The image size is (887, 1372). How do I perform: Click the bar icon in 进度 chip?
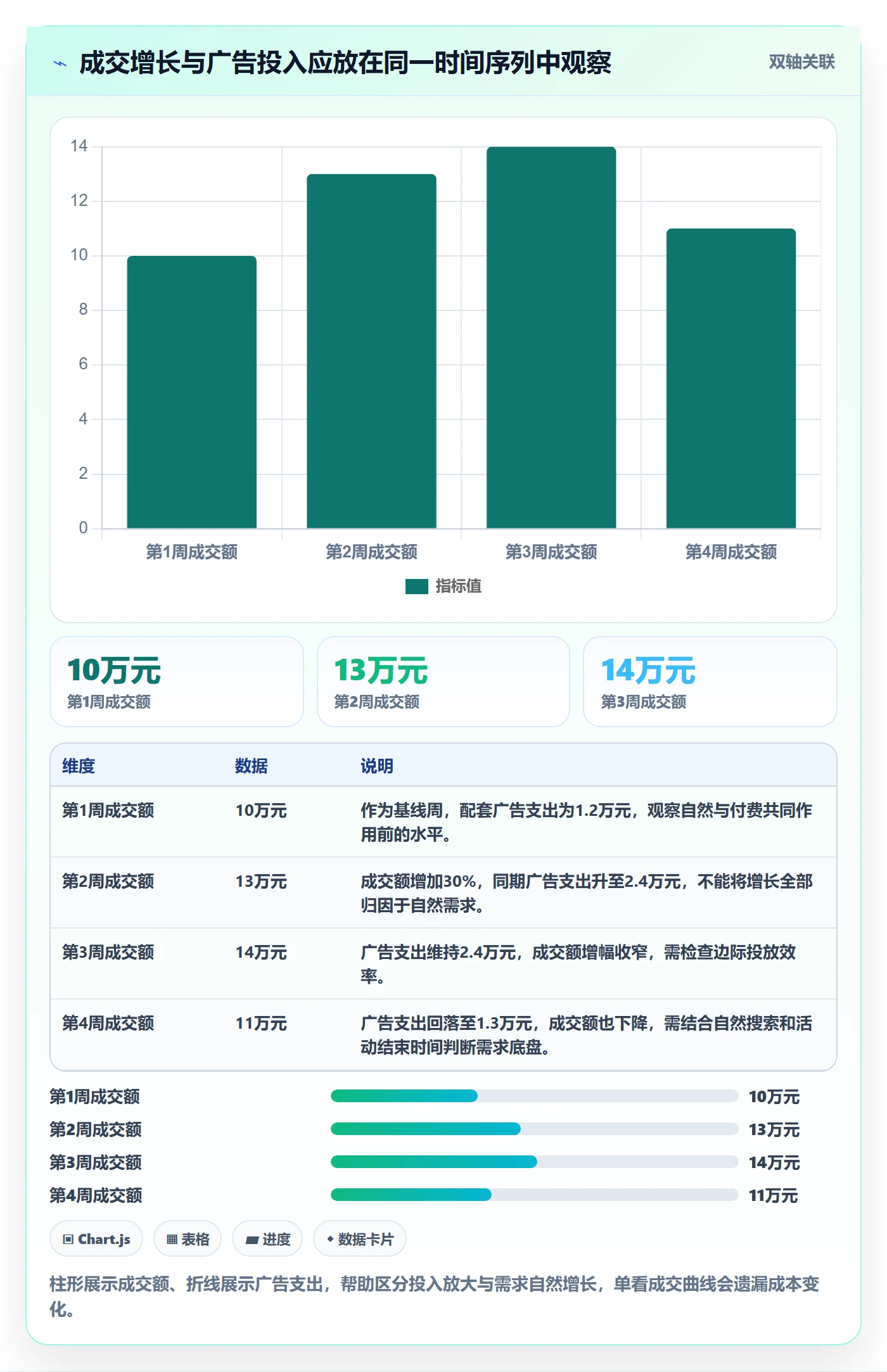click(x=252, y=1240)
